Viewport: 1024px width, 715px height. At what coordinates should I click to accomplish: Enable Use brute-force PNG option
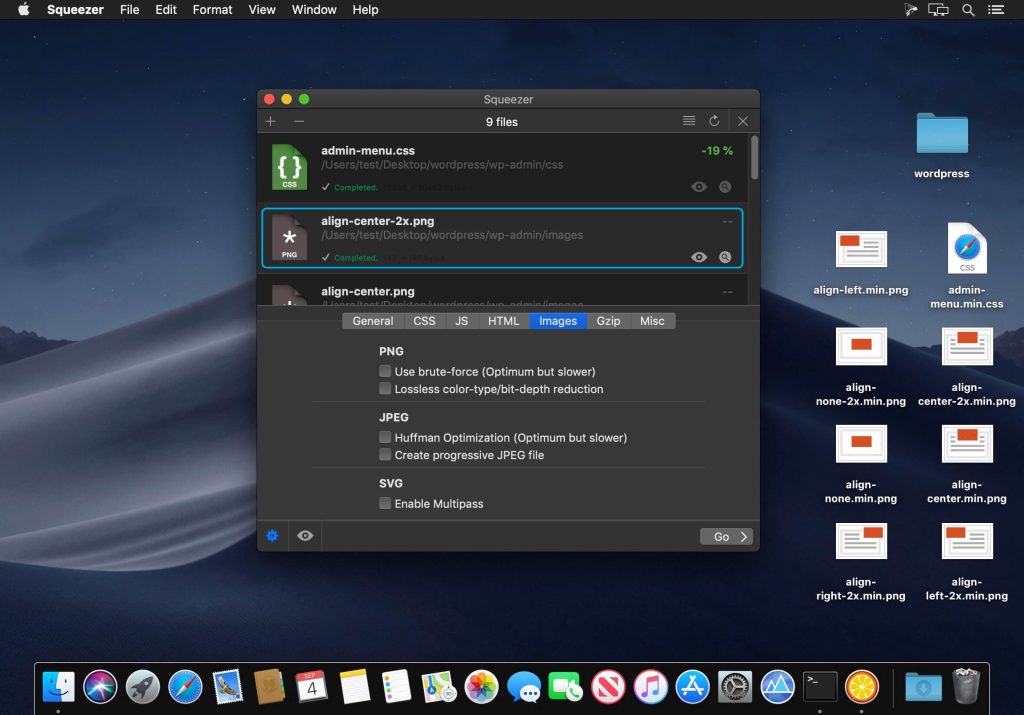385,372
